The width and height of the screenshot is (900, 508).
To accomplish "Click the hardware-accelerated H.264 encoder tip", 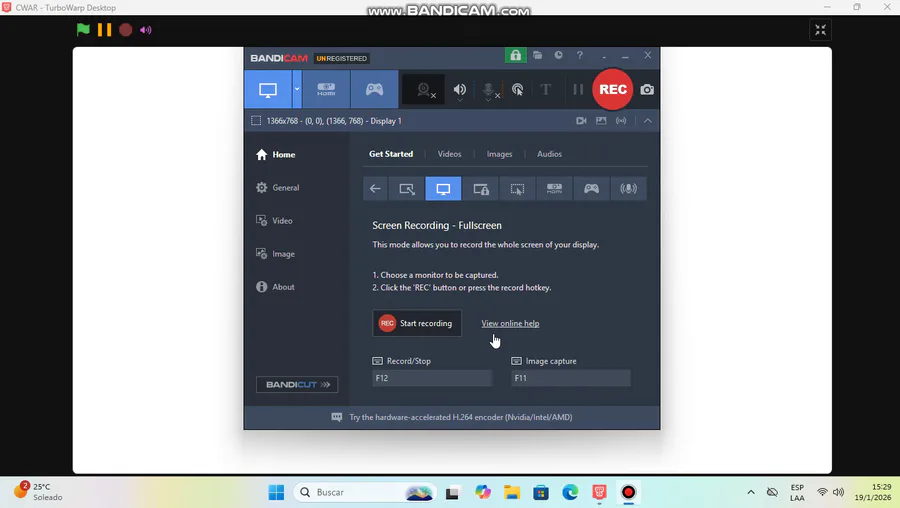I will (452, 417).
